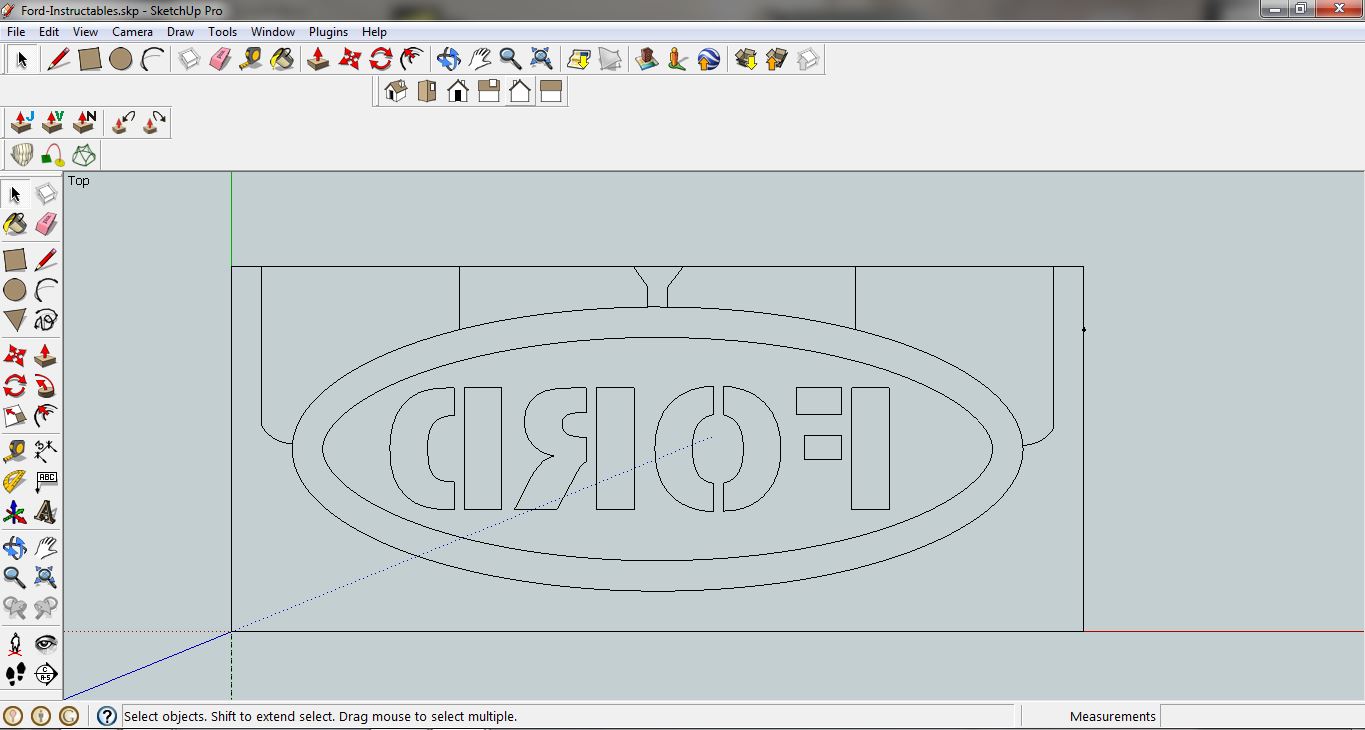Activate the Rectangle tool in the top toolbar

pos(89,59)
